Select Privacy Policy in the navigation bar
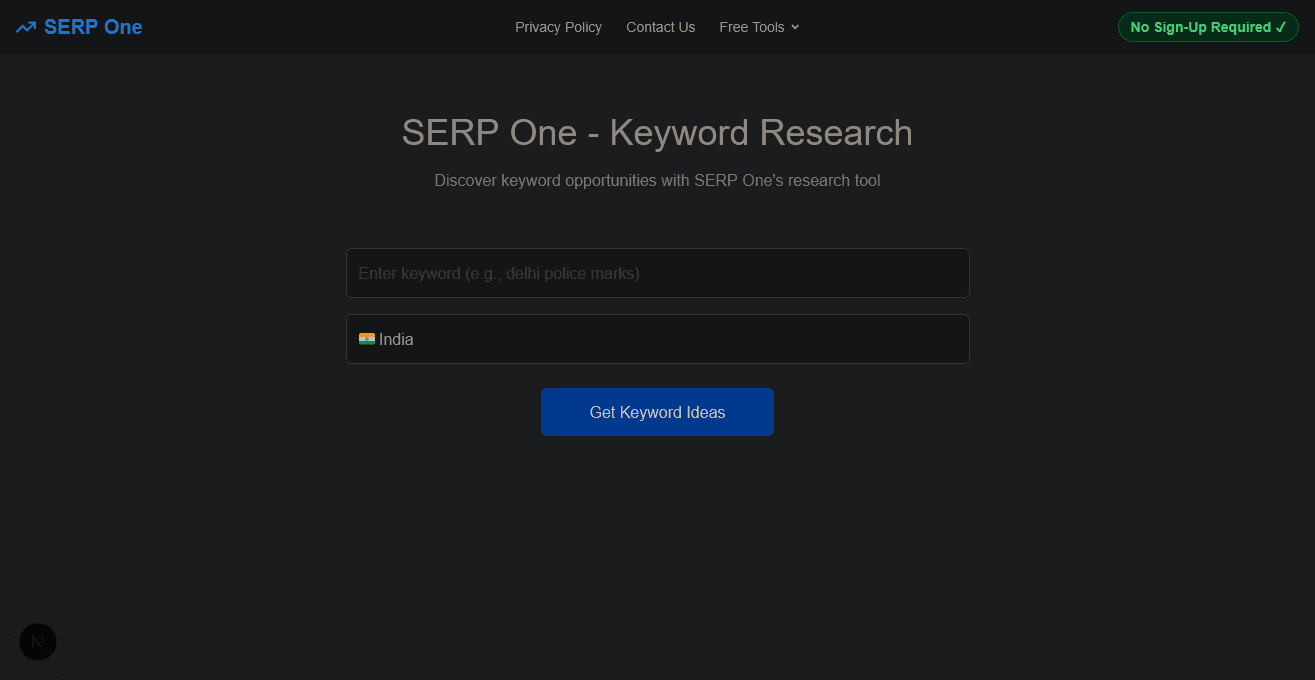1315x680 pixels. [x=558, y=27]
